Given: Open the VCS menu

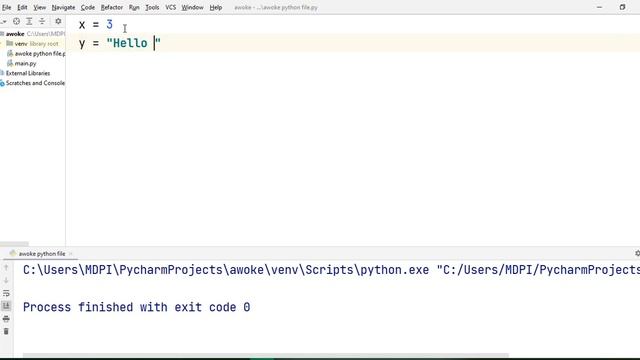Looking at the screenshot, I should coord(171,7).
